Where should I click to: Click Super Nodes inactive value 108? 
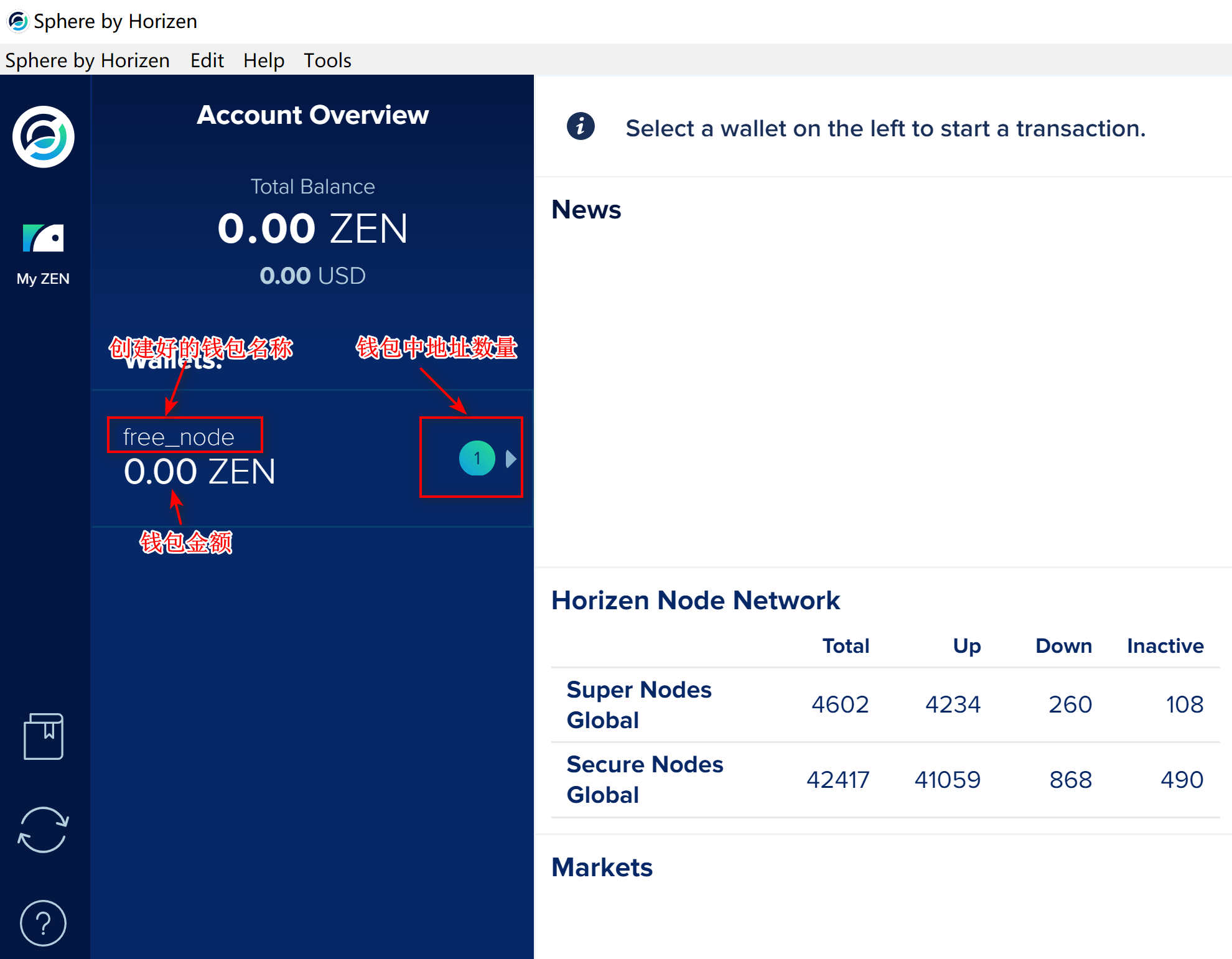(x=1185, y=704)
